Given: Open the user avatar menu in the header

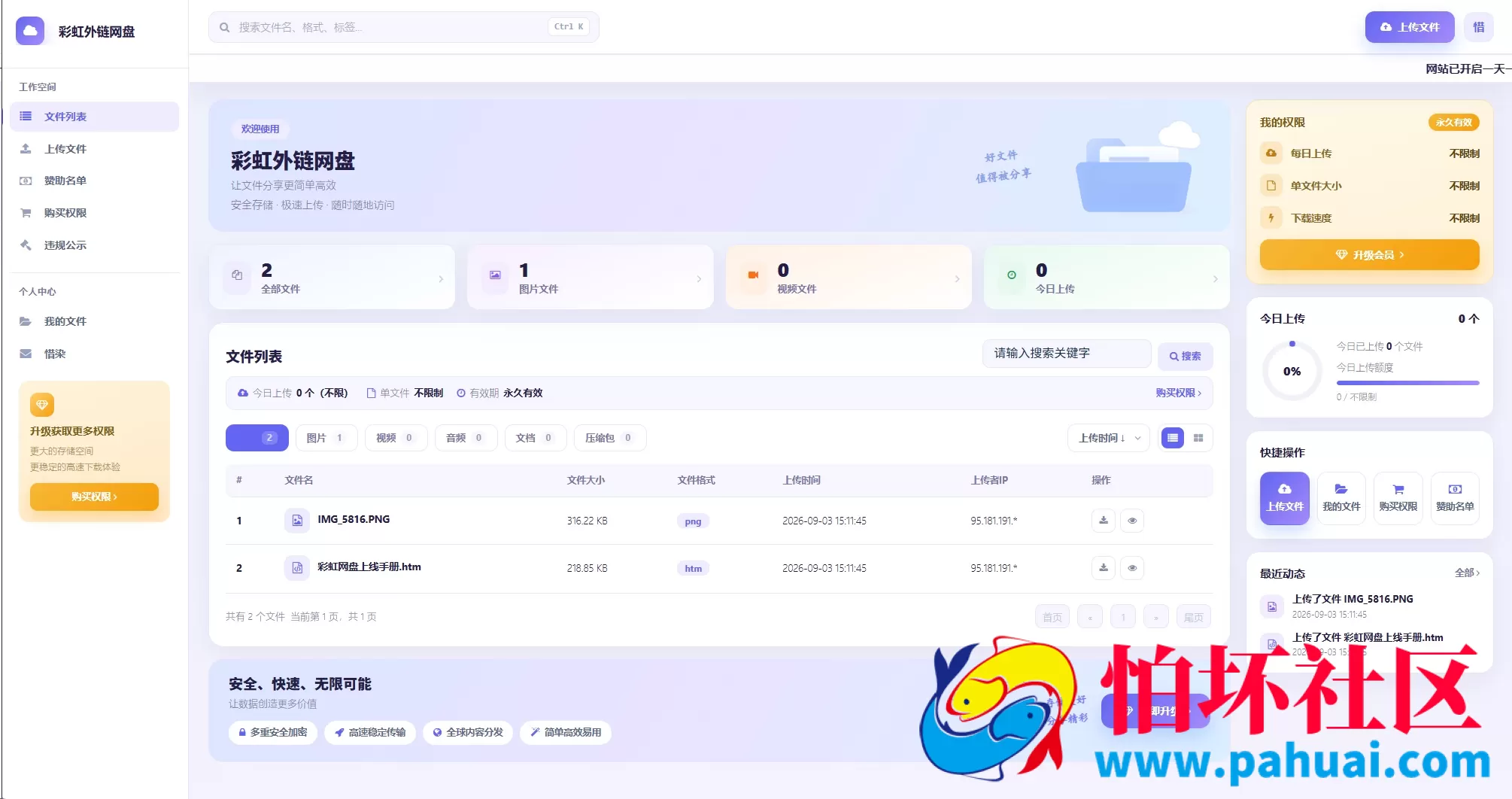Looking at the screenshot, I should point(1479,27).
